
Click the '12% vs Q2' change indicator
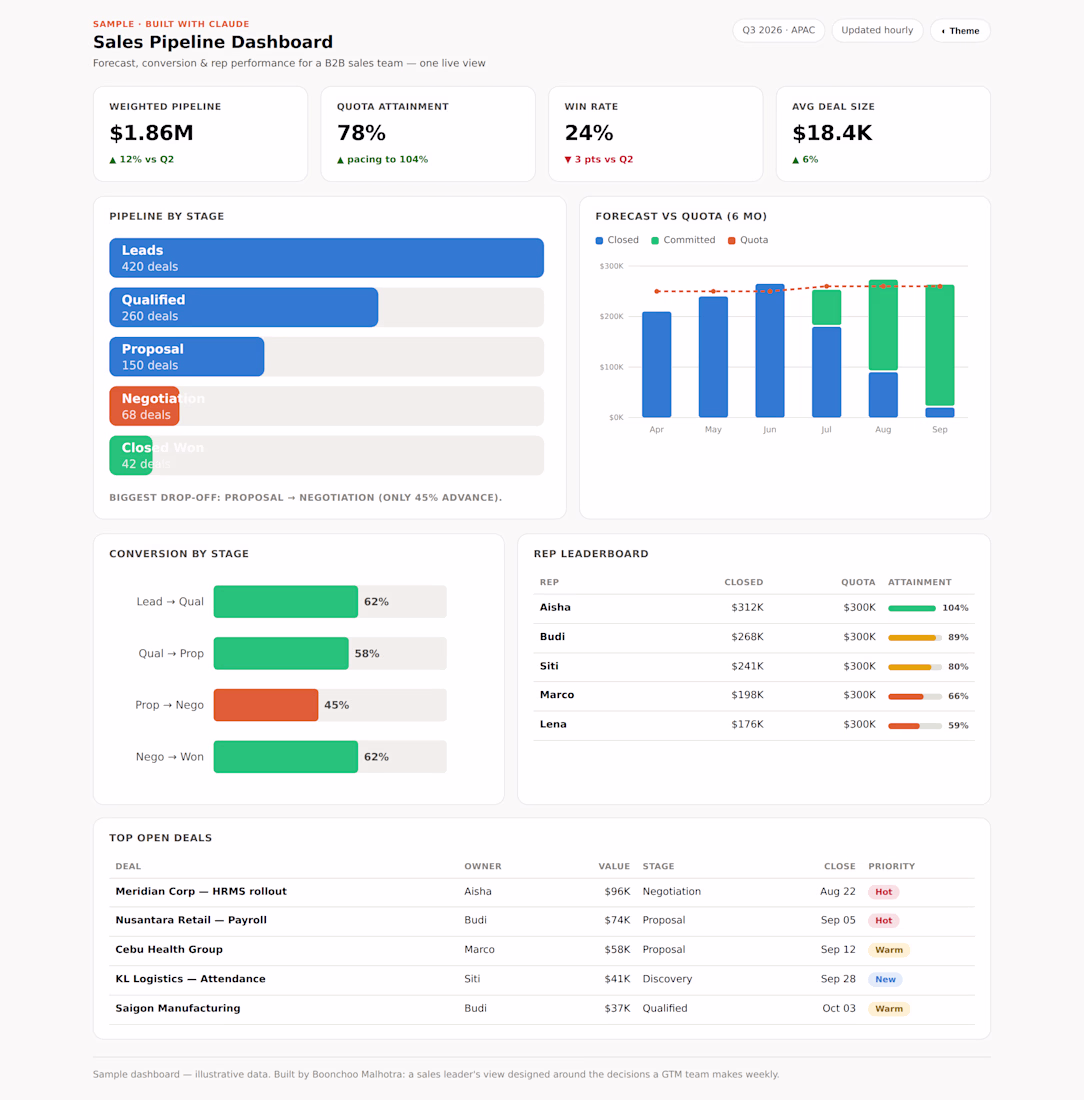[142, 159]
